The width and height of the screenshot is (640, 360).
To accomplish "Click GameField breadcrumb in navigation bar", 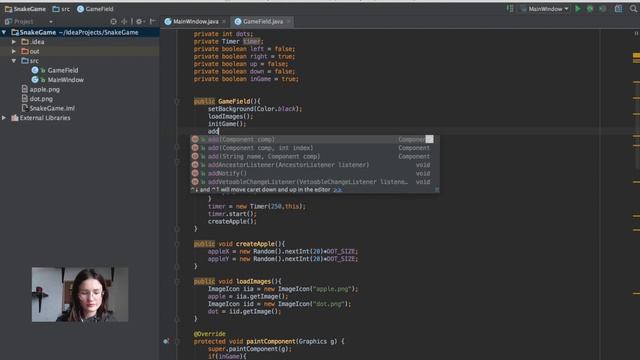I will pyautogui.click(x=95, y=9).
